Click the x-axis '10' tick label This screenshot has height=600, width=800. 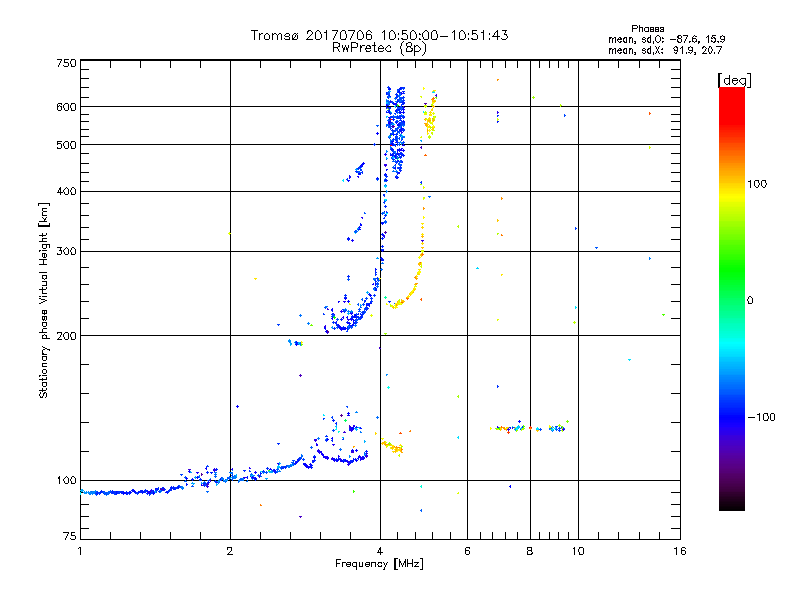[x=578, y=551]
